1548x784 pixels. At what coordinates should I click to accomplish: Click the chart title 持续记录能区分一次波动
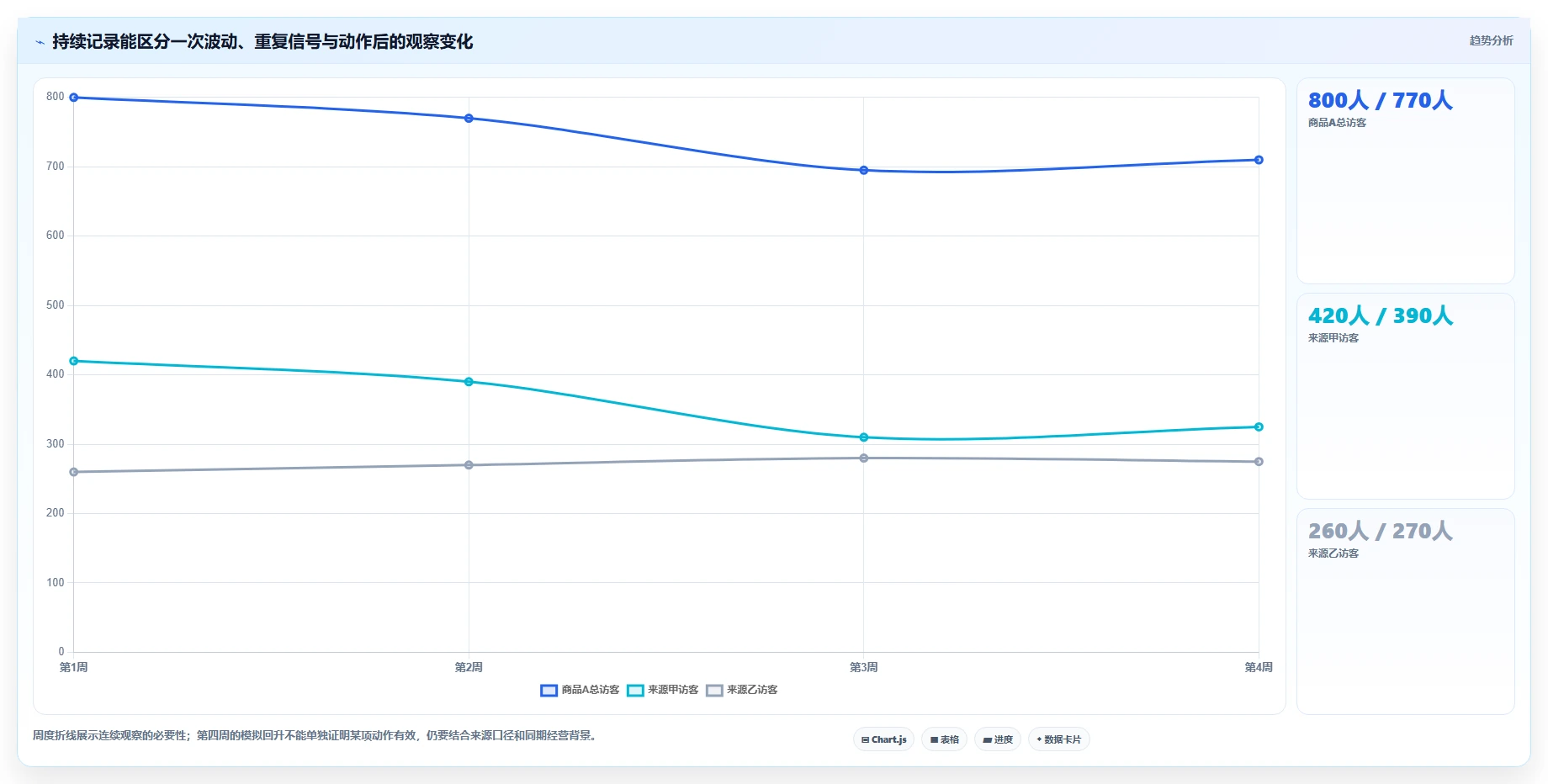tap(262, 41)
